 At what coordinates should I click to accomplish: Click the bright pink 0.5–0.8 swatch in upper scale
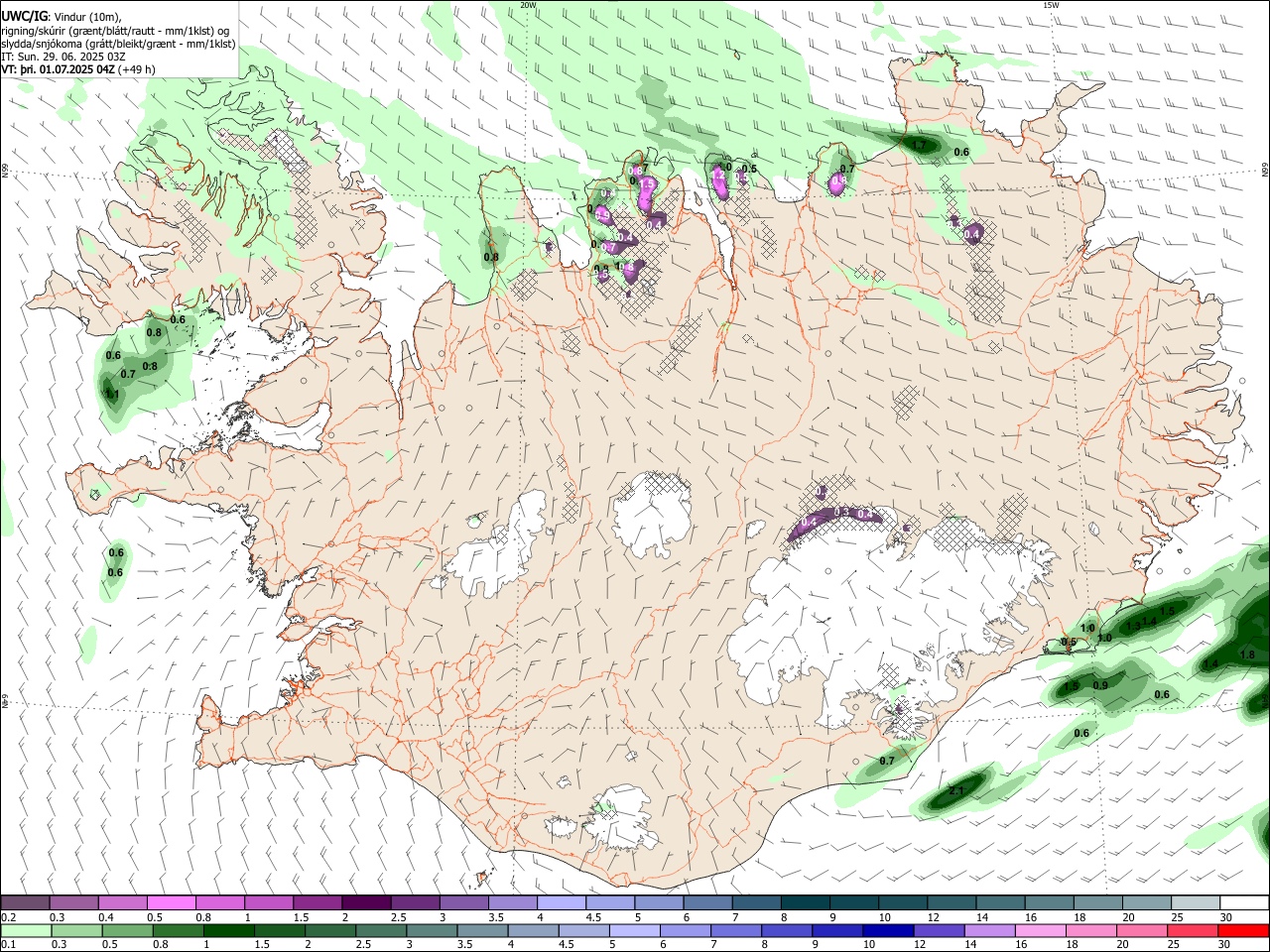coord(171,902)
